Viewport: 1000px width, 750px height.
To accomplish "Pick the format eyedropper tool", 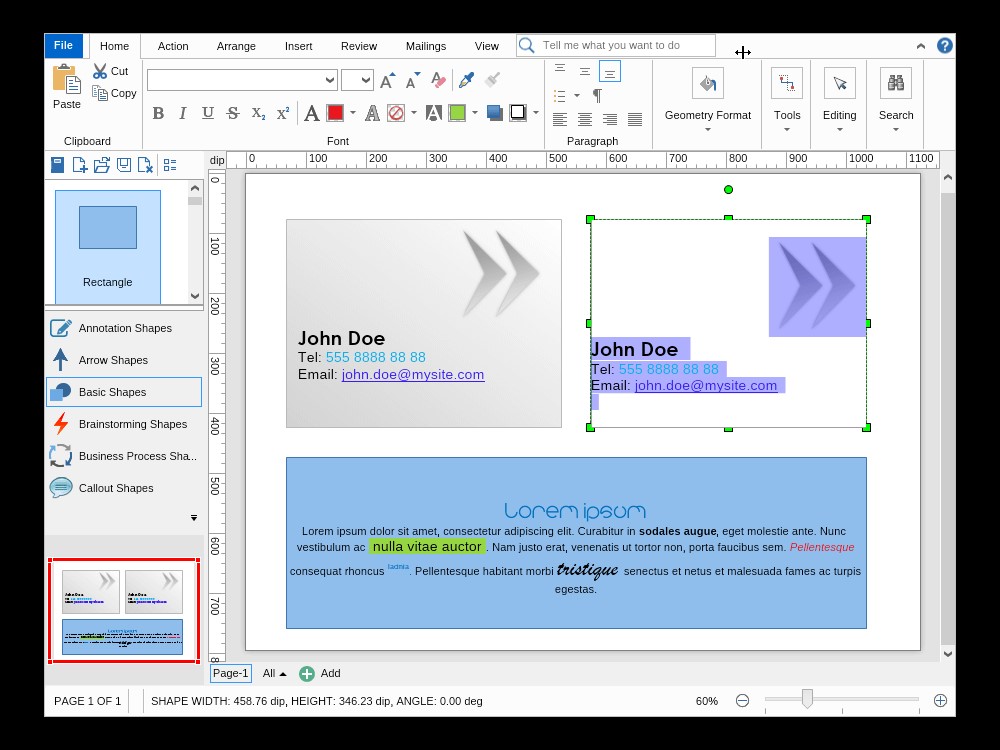I will point(467,80).
